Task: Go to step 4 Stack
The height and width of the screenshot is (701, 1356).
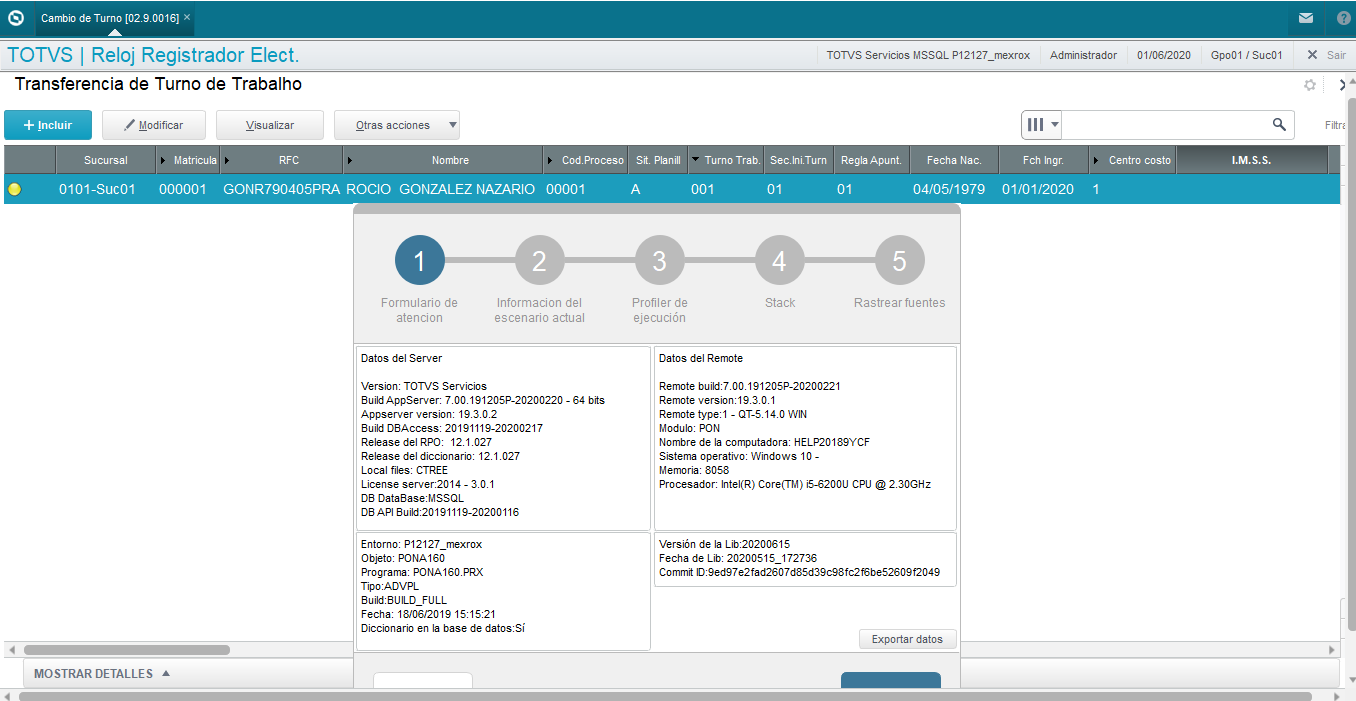Action: pos(779,261)
